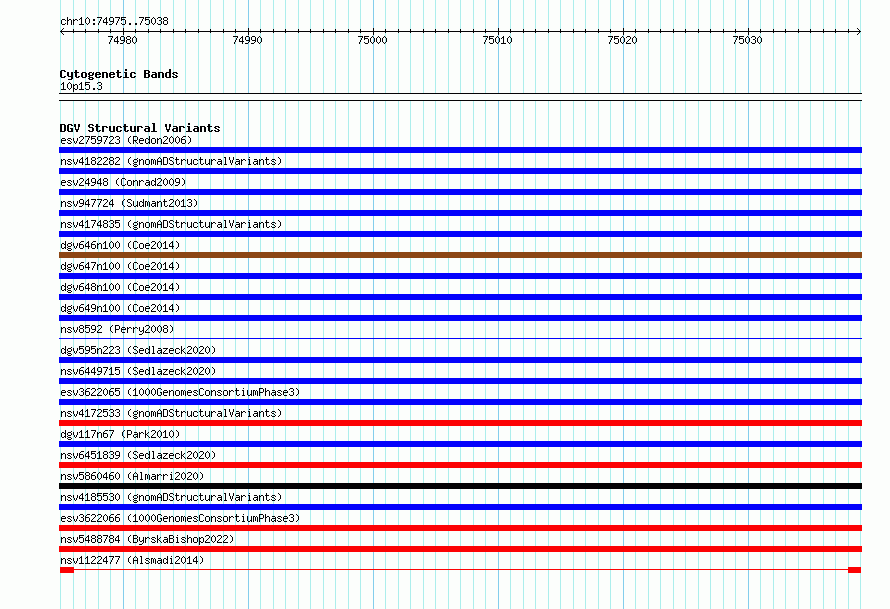890x609 pixels.
Task: Click ruler position 74980
Action: click(x=123, y=40)
